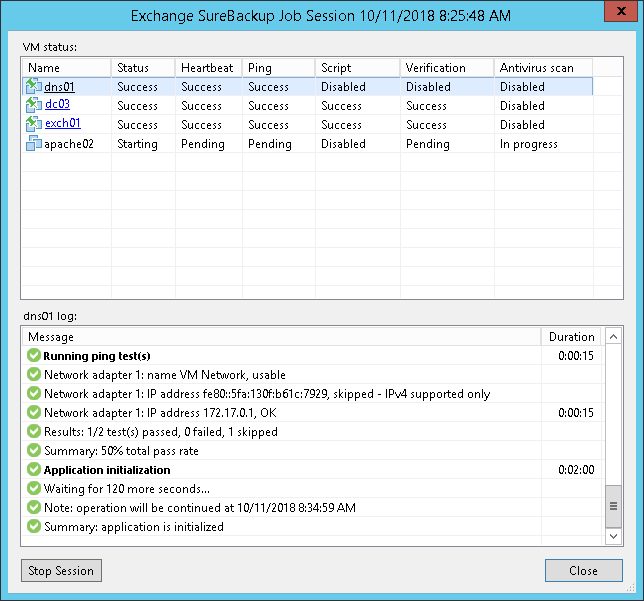Click the Duration column header in log
Viewport: 644px width, 601px height.
click(572, 337)
